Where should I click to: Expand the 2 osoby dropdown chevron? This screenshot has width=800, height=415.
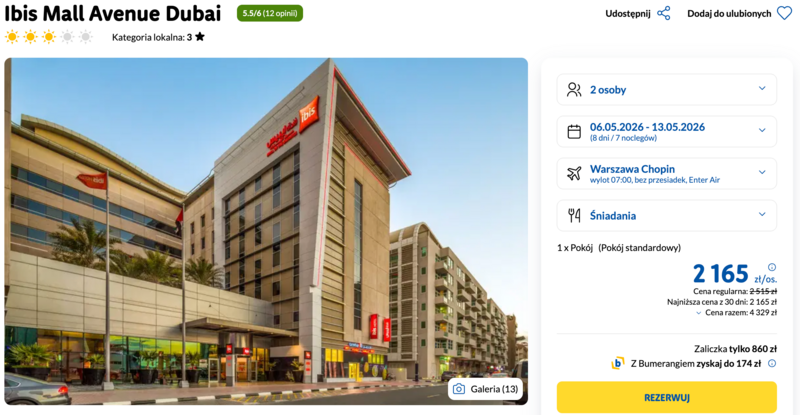762,88
